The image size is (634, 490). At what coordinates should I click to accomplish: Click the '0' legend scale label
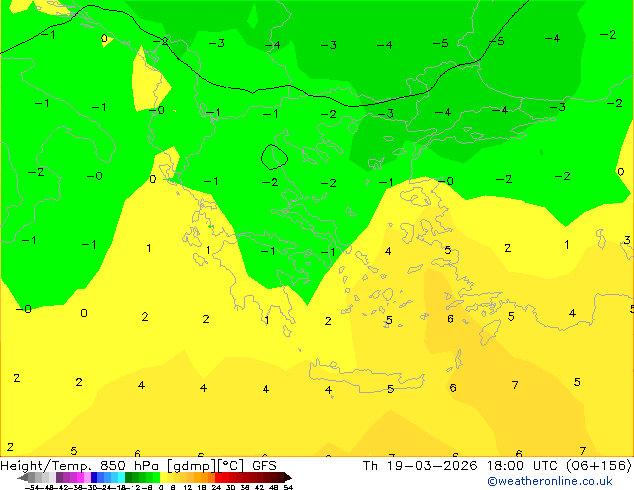[161, 488]
